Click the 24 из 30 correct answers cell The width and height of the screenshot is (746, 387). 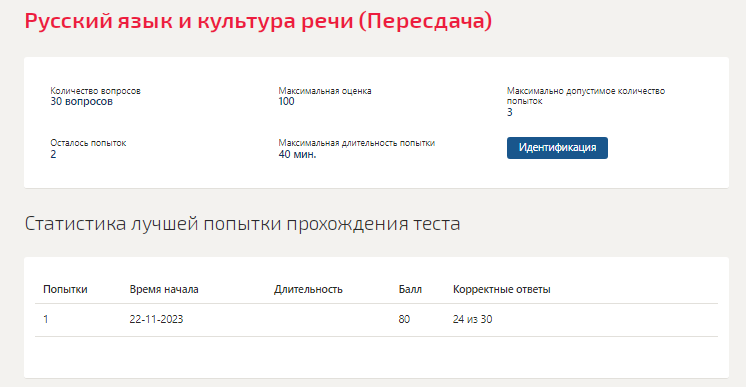[472, 319]
